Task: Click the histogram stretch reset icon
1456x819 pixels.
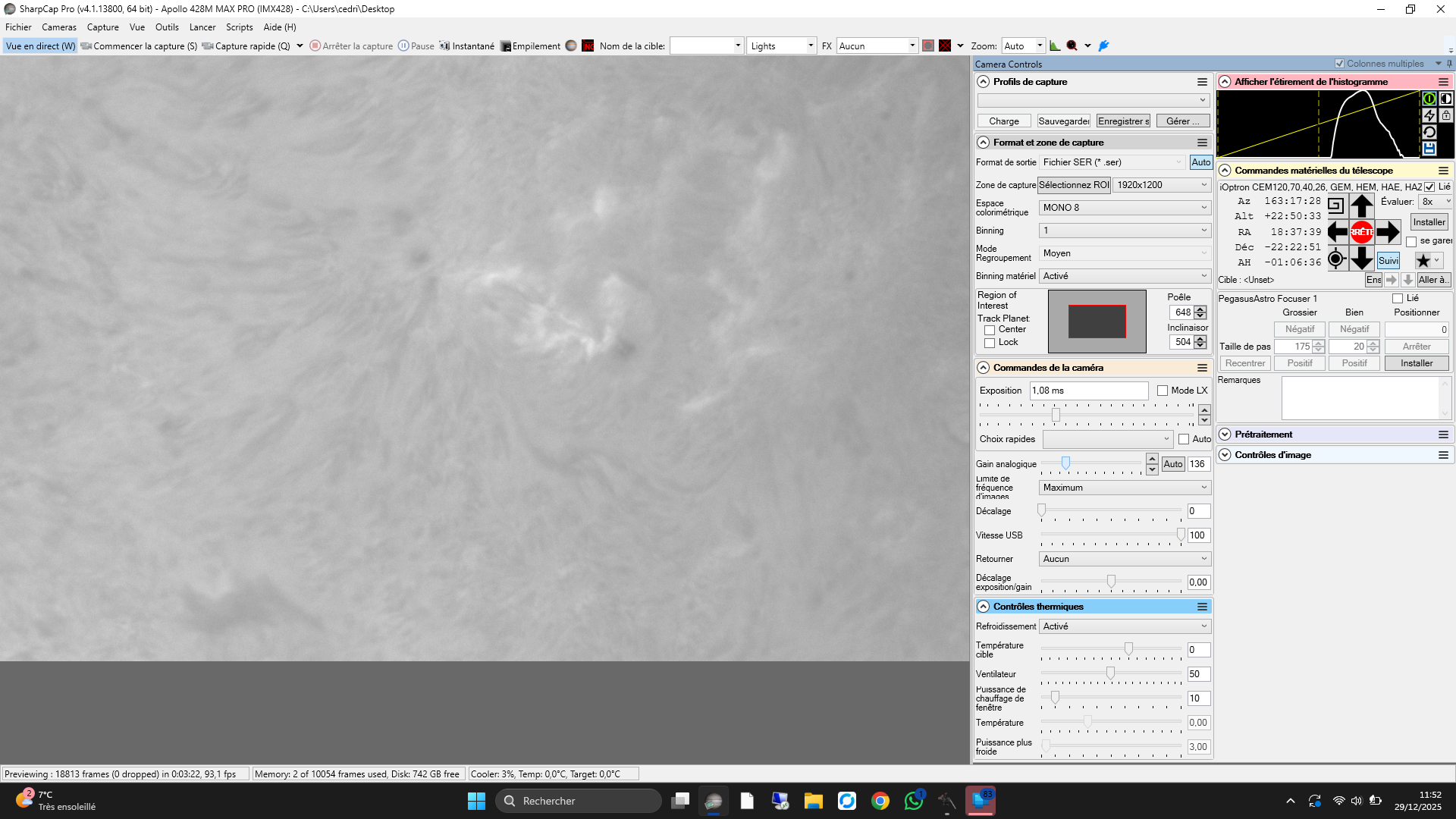Action: tap(1429, 132)
